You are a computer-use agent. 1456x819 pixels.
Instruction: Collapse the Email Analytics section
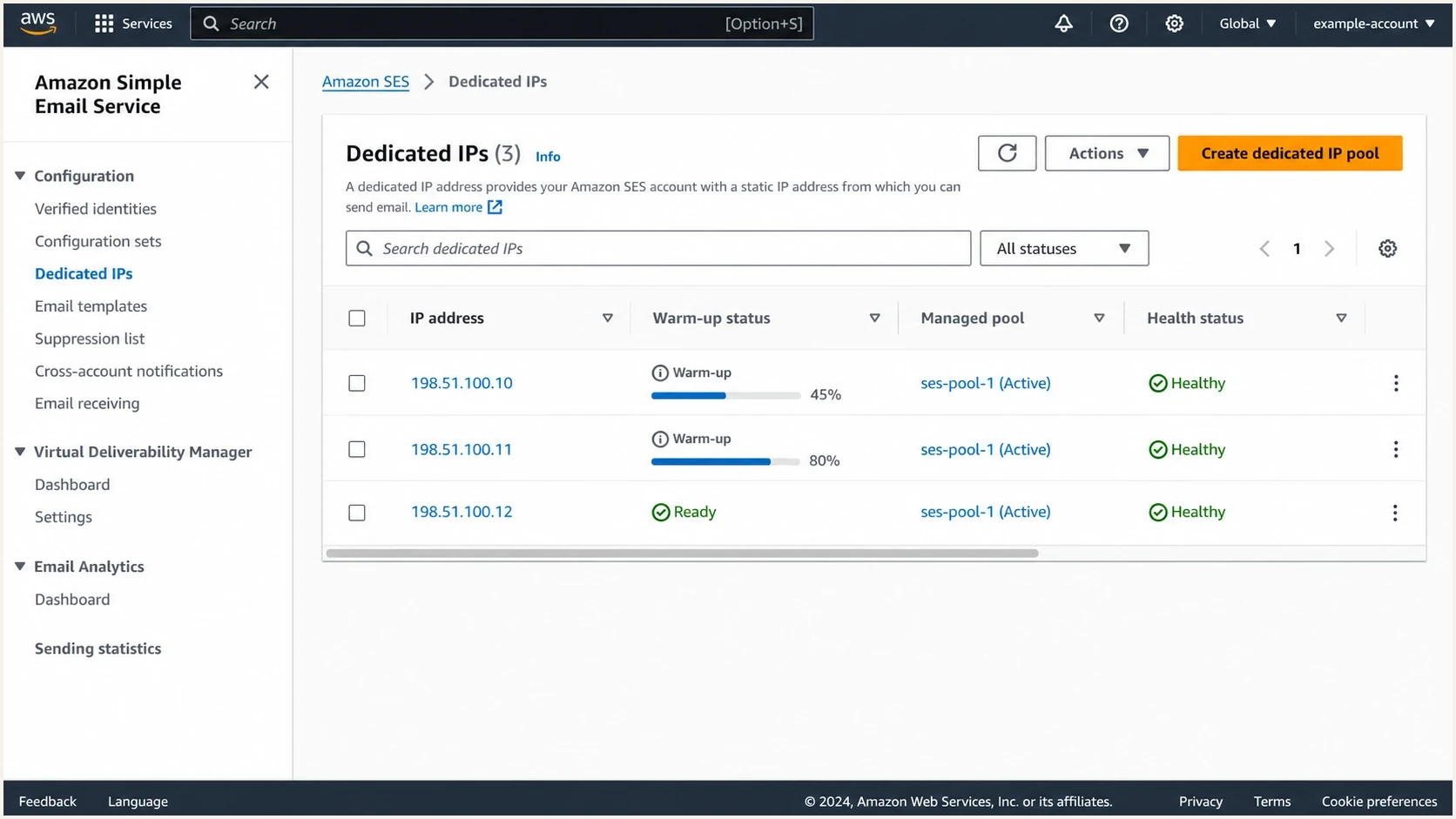point(20,567)
